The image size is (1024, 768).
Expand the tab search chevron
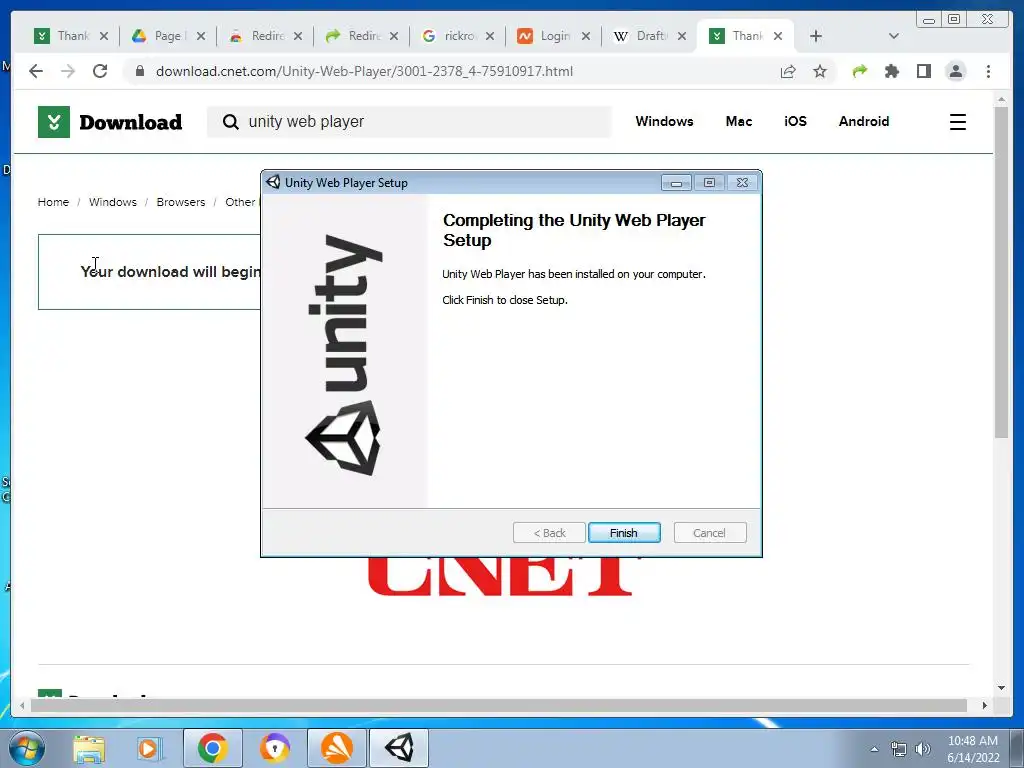point(894,36)
